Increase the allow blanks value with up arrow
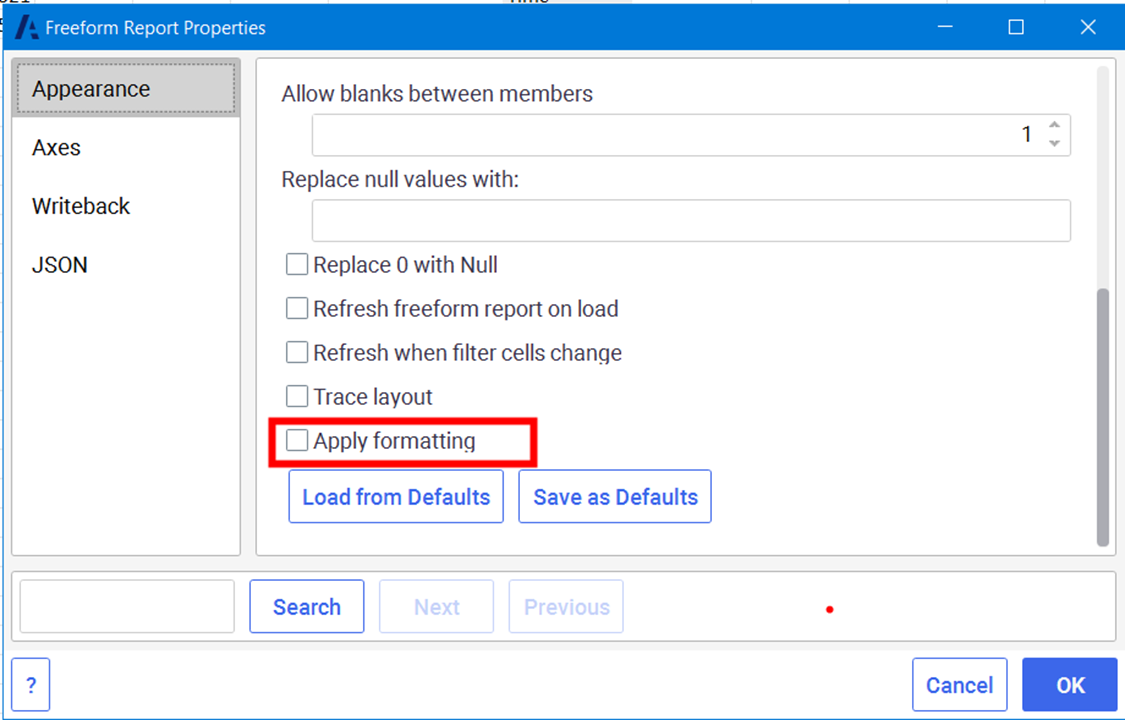 coord(1054,126)
